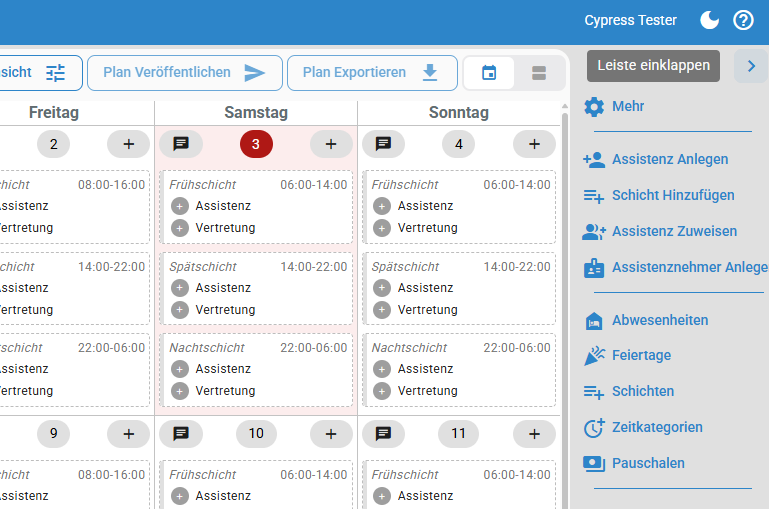The height and width of the screenshot is (509, 769).
Task: Click the calendar vertical scrollbar
Action: [564, 309]
